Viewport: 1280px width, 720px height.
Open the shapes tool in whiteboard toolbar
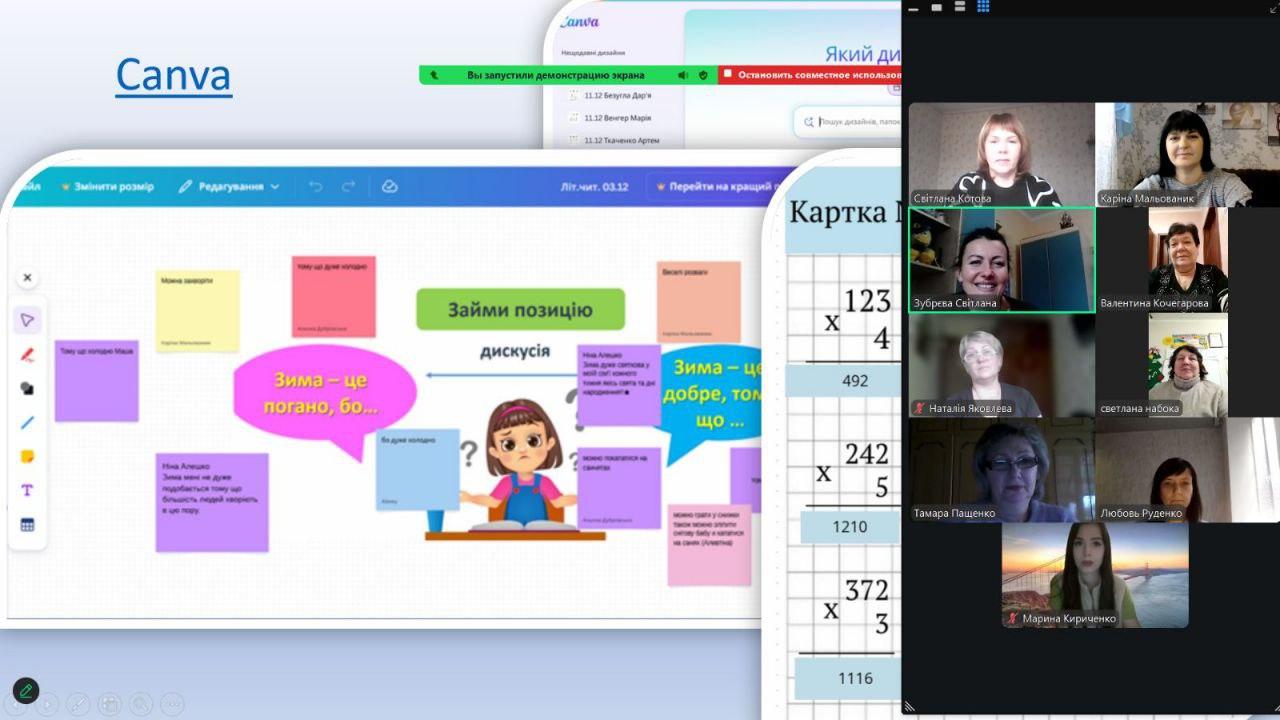pyautogui.click(x=27, y=388)
